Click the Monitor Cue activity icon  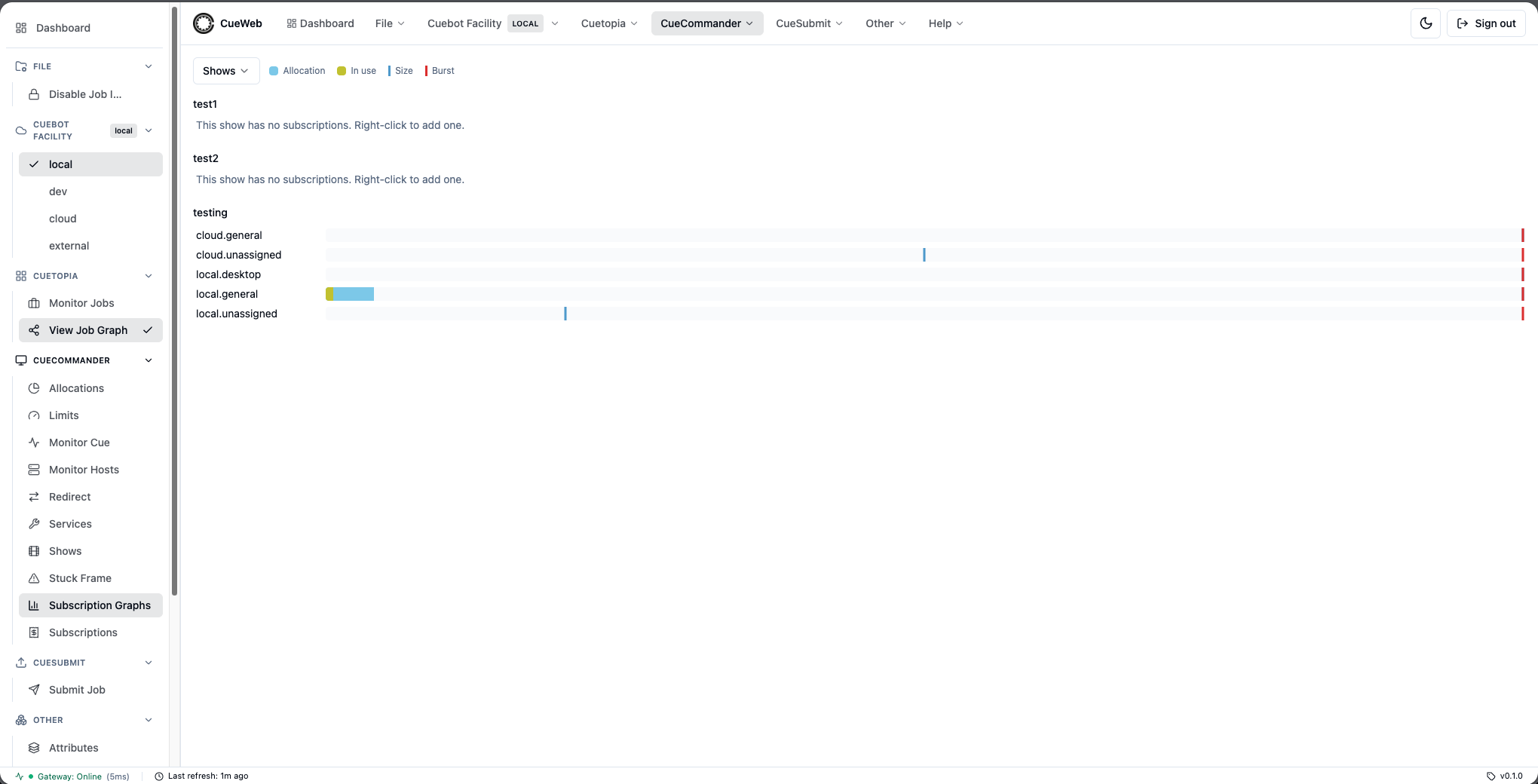point(34,443)
